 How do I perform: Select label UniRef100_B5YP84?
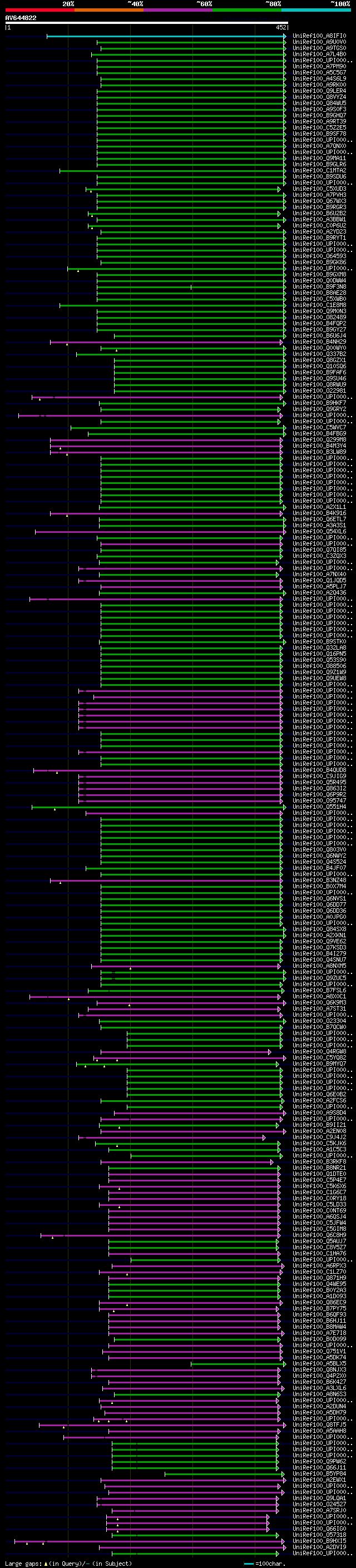319,1473
